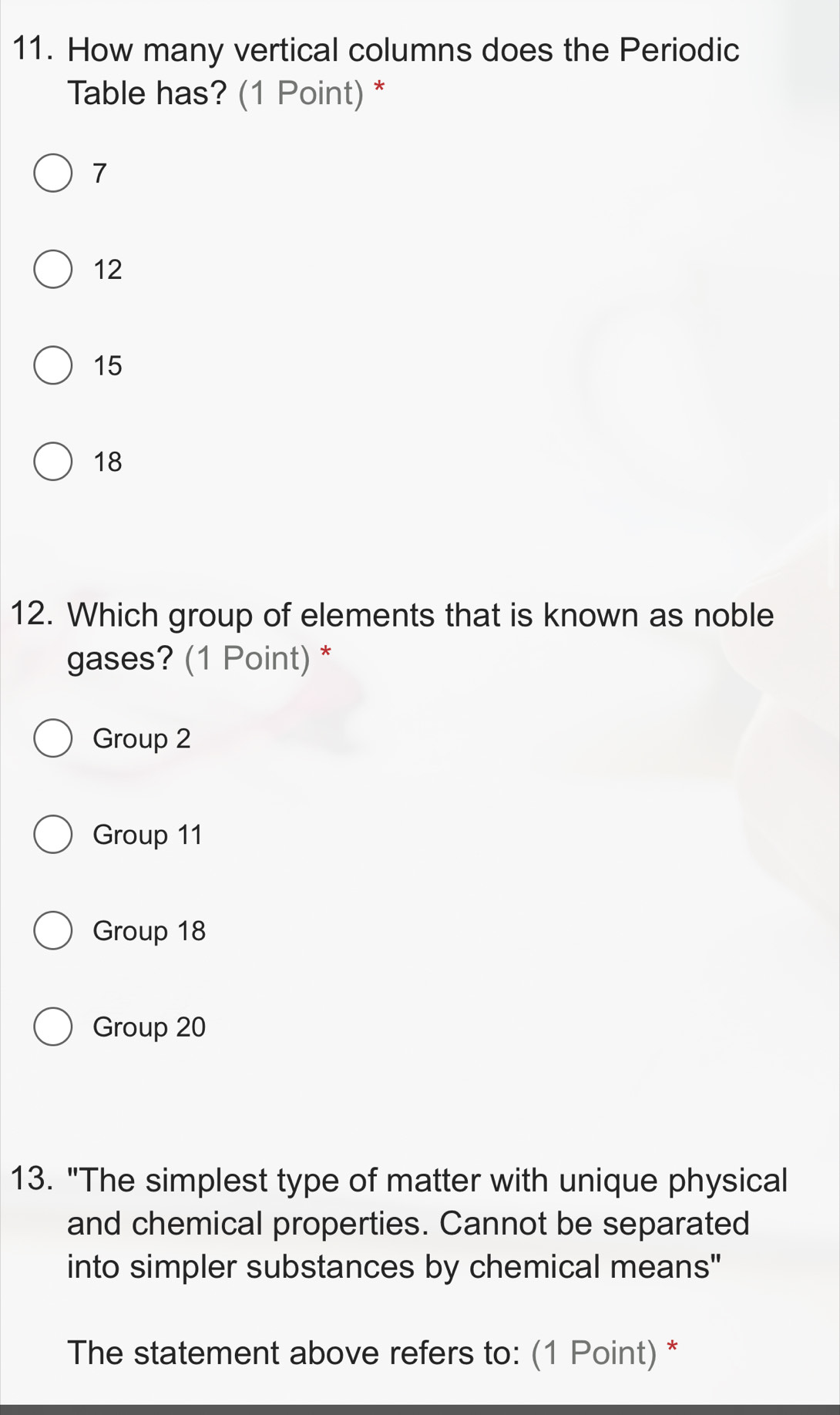Pick the Group 18 radio button
840x1415 pixels.
[x=53, y=931]
